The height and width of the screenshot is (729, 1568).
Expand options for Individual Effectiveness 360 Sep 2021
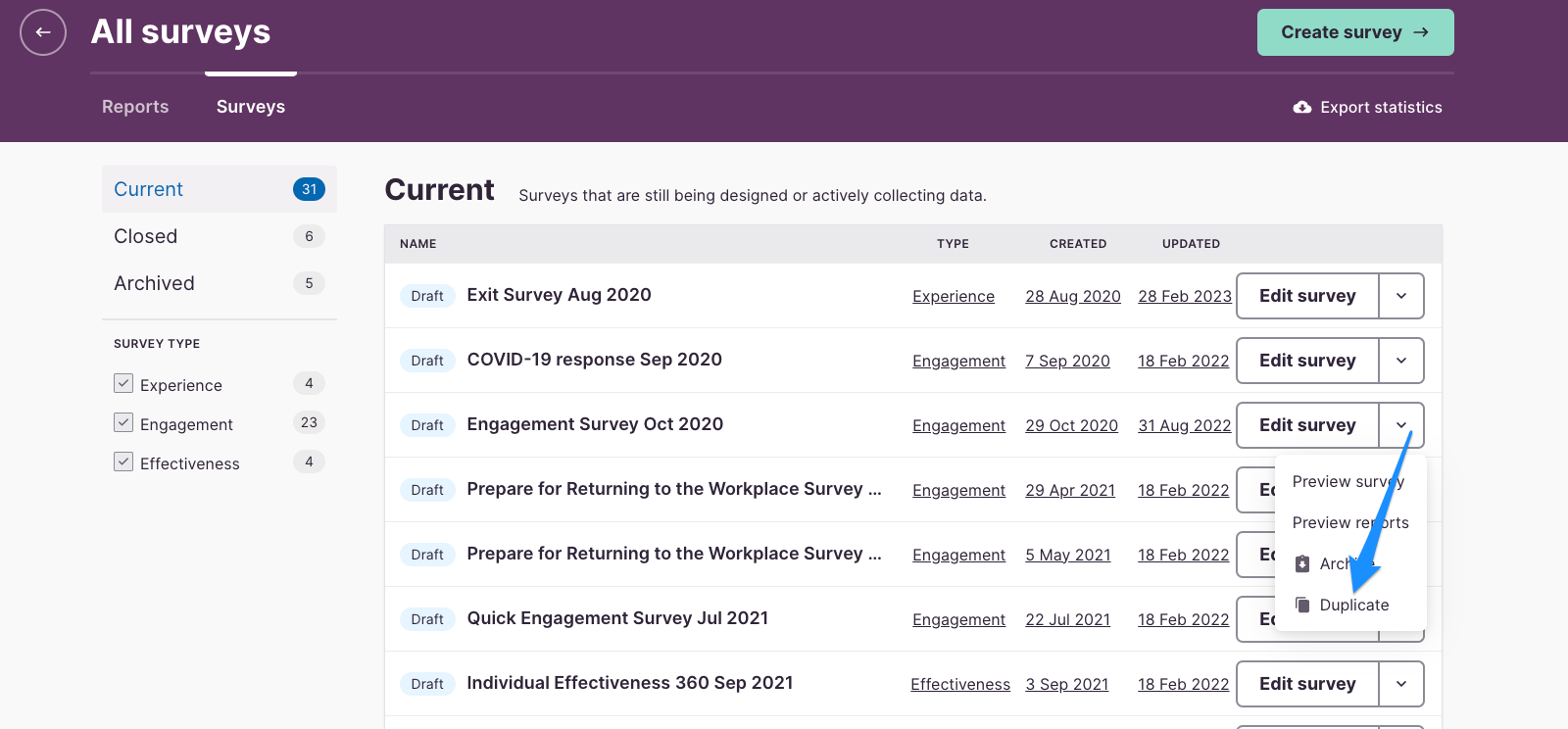click(1401, 684)
